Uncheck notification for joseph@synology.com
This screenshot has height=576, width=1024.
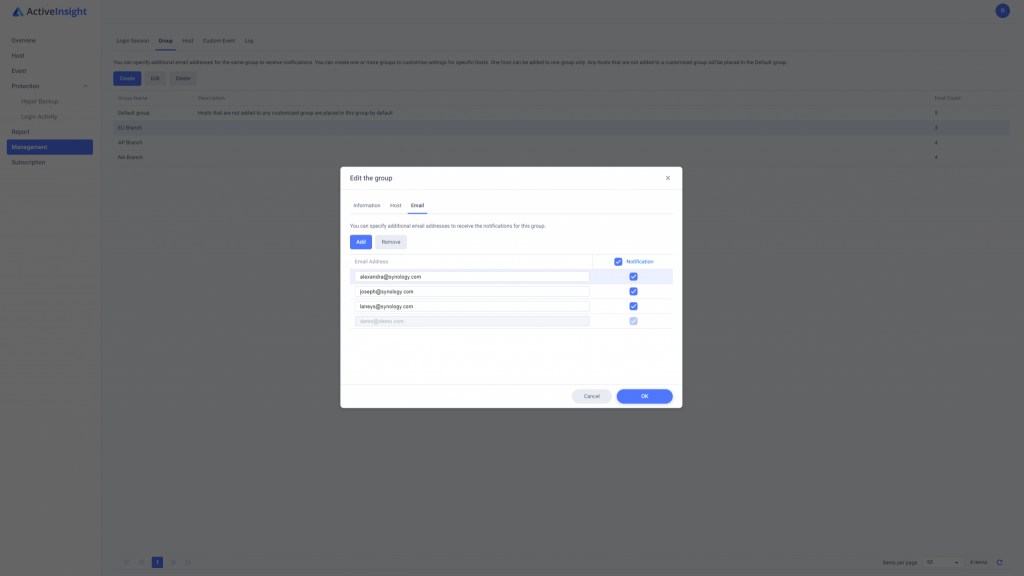click(x=633, y=292)
